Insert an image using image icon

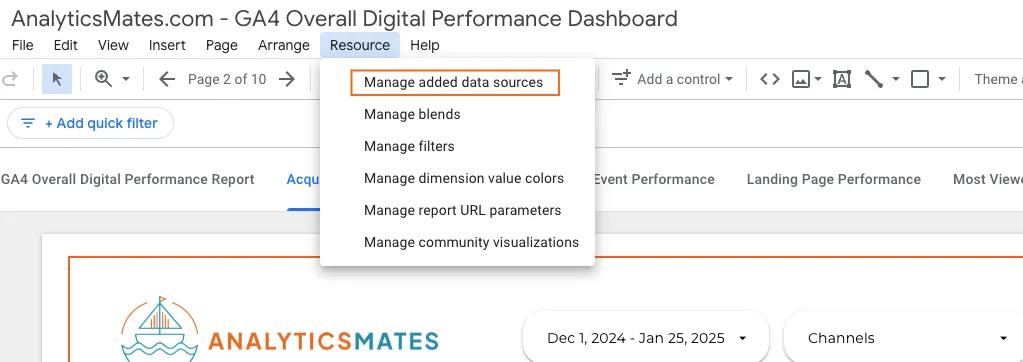tap(801, 80)
